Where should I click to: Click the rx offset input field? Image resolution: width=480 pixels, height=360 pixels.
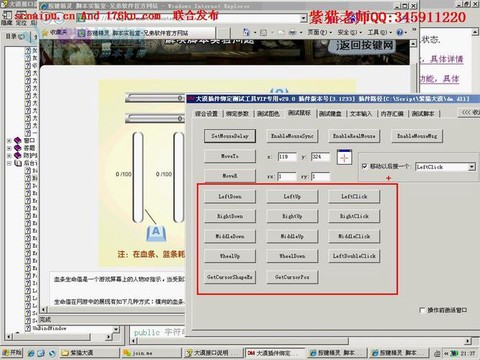click(x=287, y=176)
